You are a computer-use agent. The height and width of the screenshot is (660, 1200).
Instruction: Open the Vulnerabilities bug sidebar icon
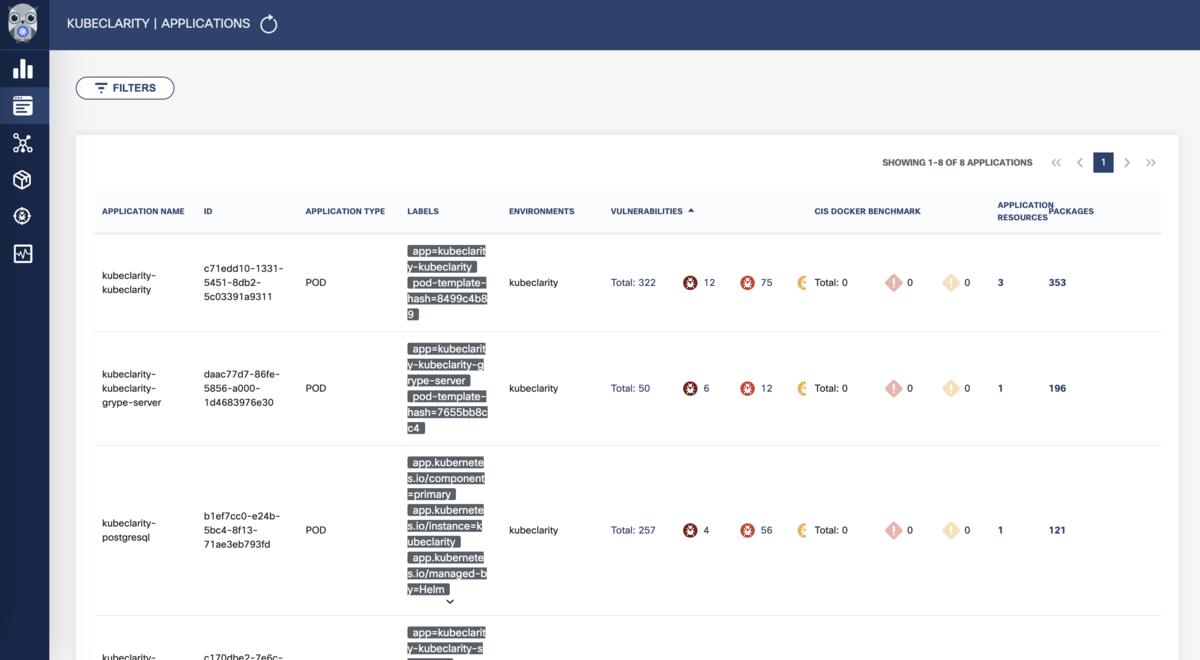[23, 217]
